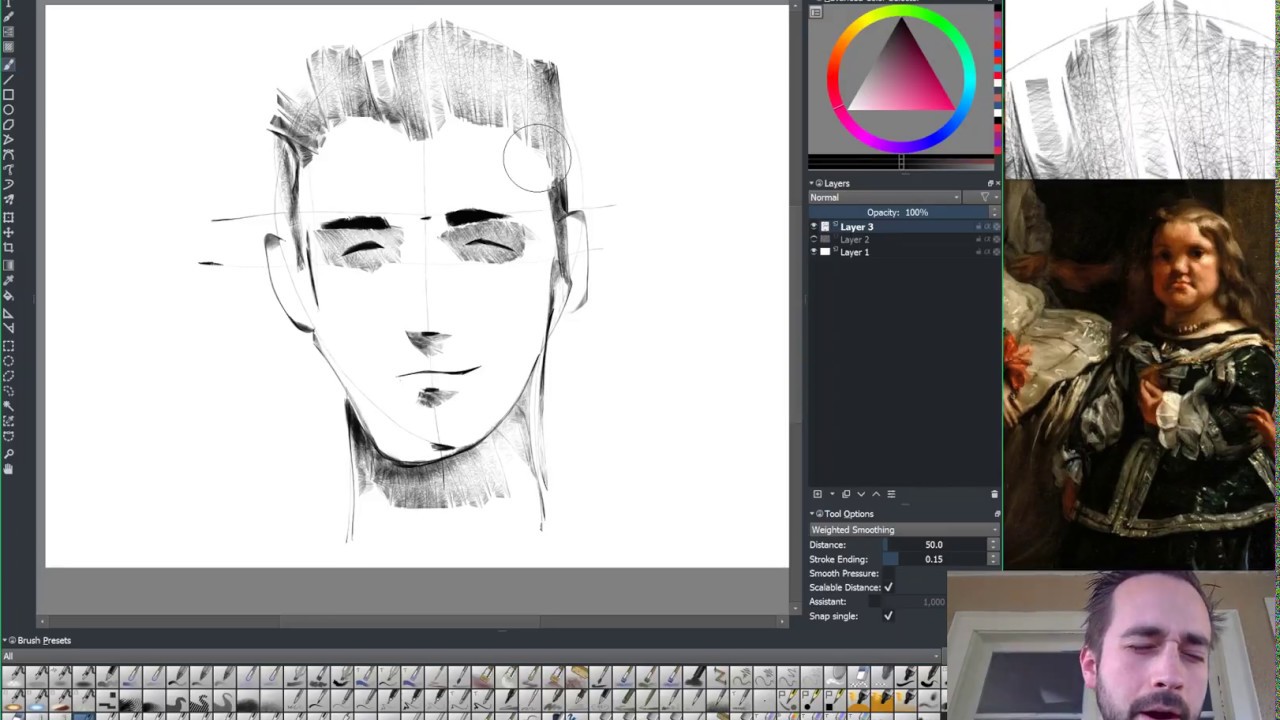Image resolution: width=1280 pixels, height=720 pixels.
Task: Show Layer 2 with eye icon
Action: click(814, 239)
